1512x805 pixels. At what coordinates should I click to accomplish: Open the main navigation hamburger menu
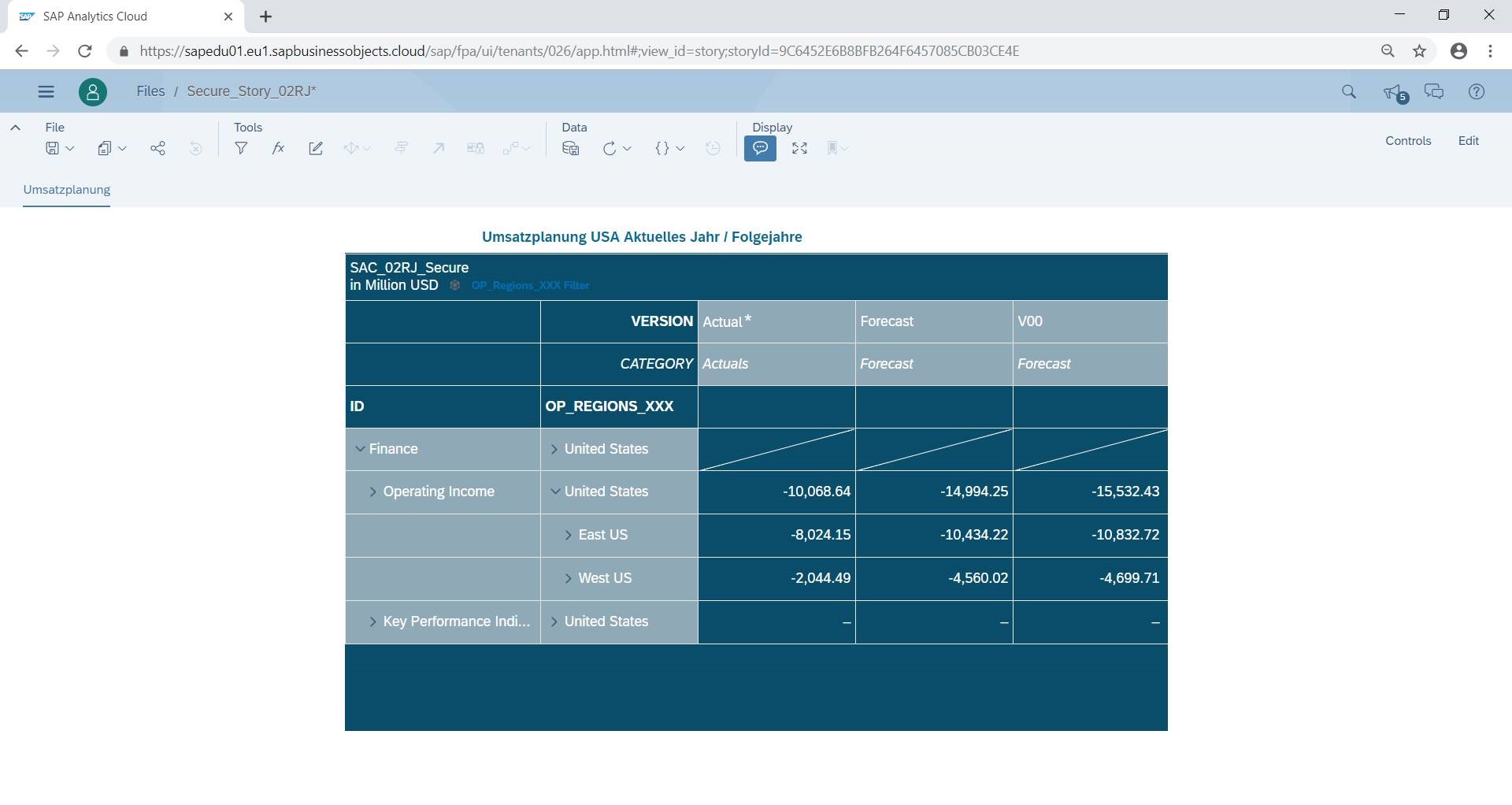coord(46,91)
